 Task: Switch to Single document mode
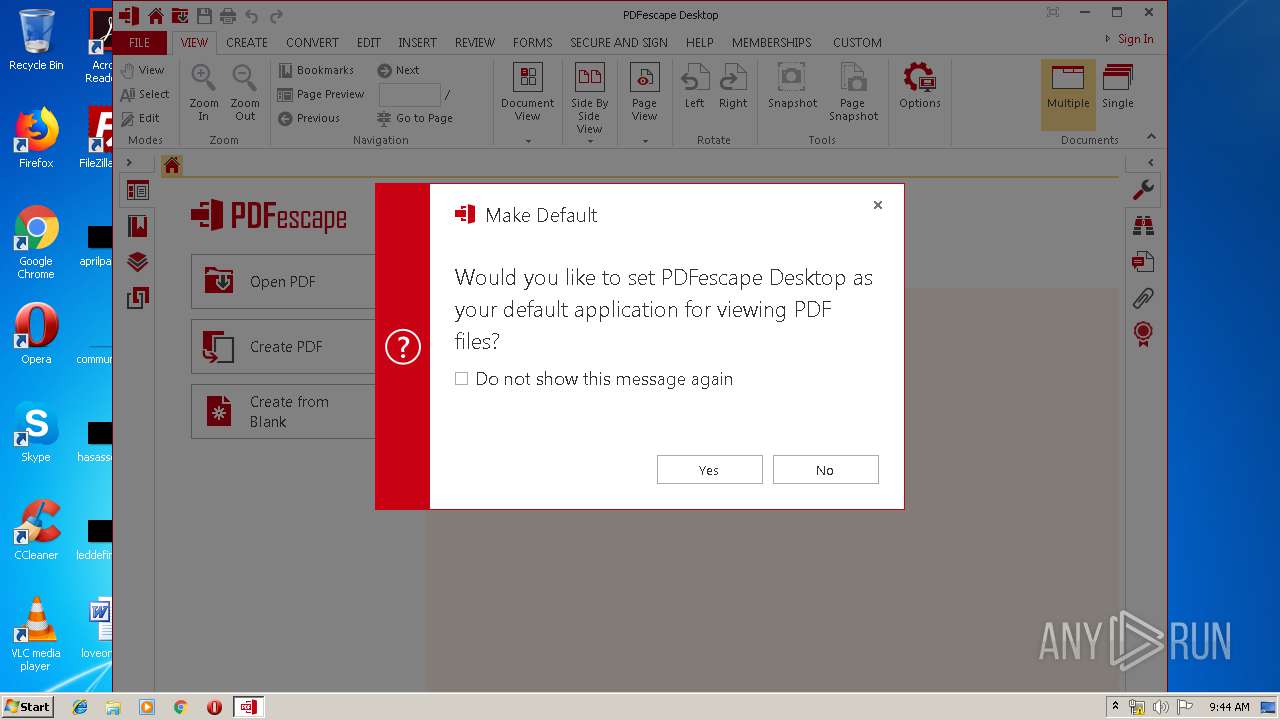(x=1118, y=88)
